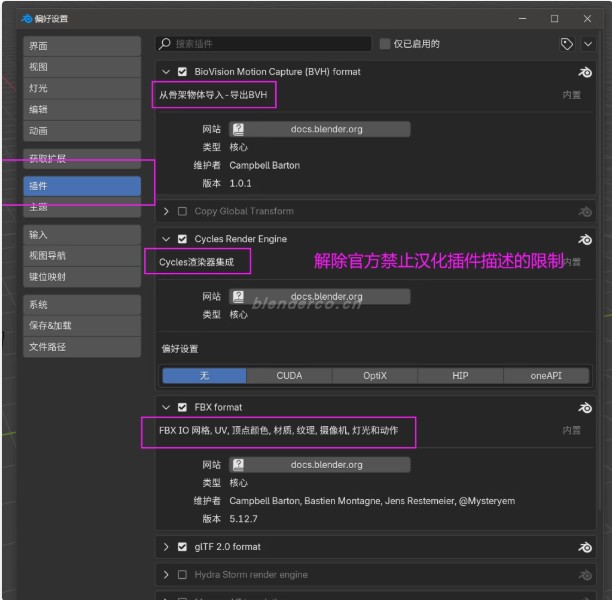The image size is (612, 600).
Task: Click the Blender logo in title bar
Action: click(27, 18)
